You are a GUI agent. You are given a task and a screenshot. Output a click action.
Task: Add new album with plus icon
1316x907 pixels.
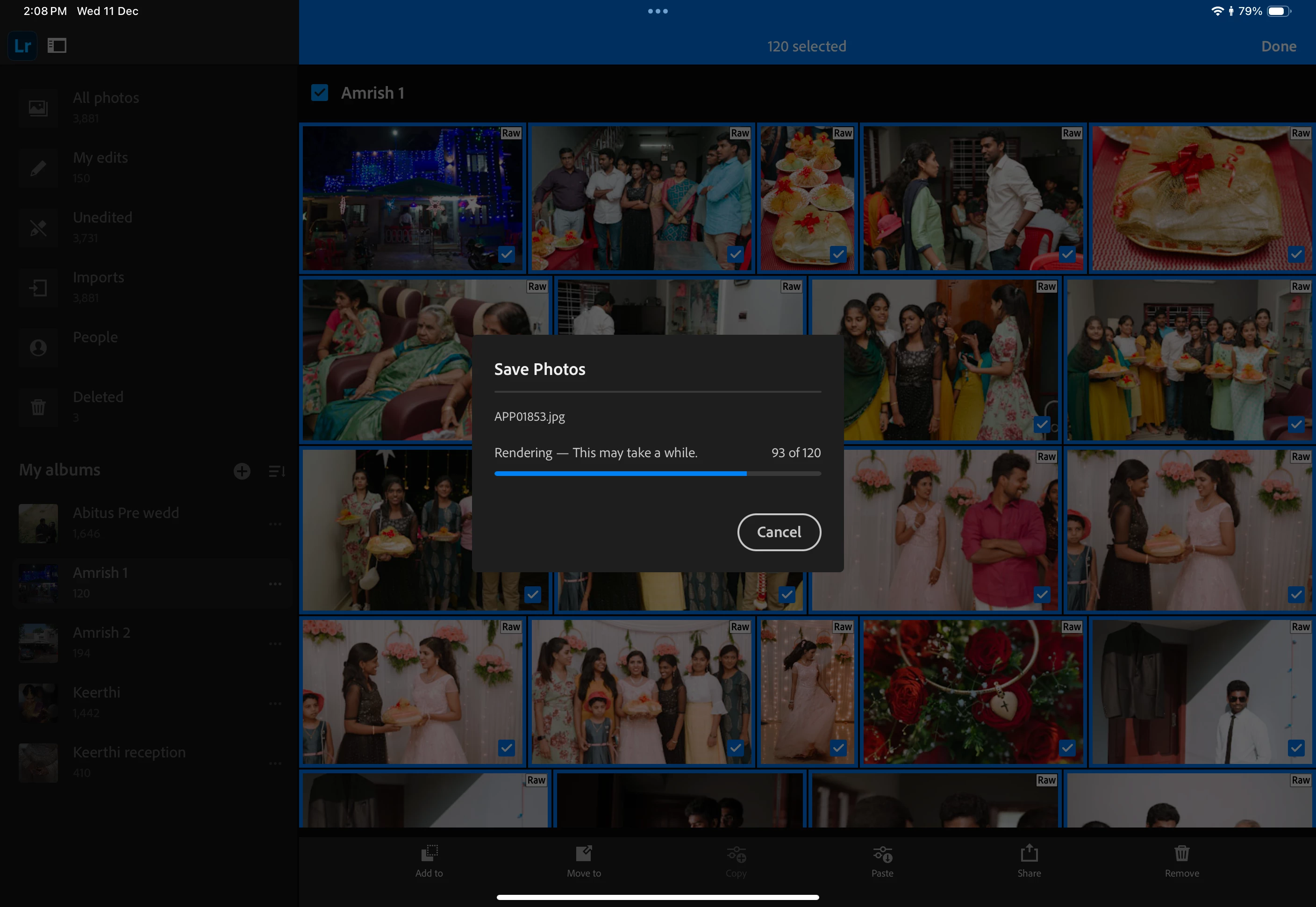(242, 471)
